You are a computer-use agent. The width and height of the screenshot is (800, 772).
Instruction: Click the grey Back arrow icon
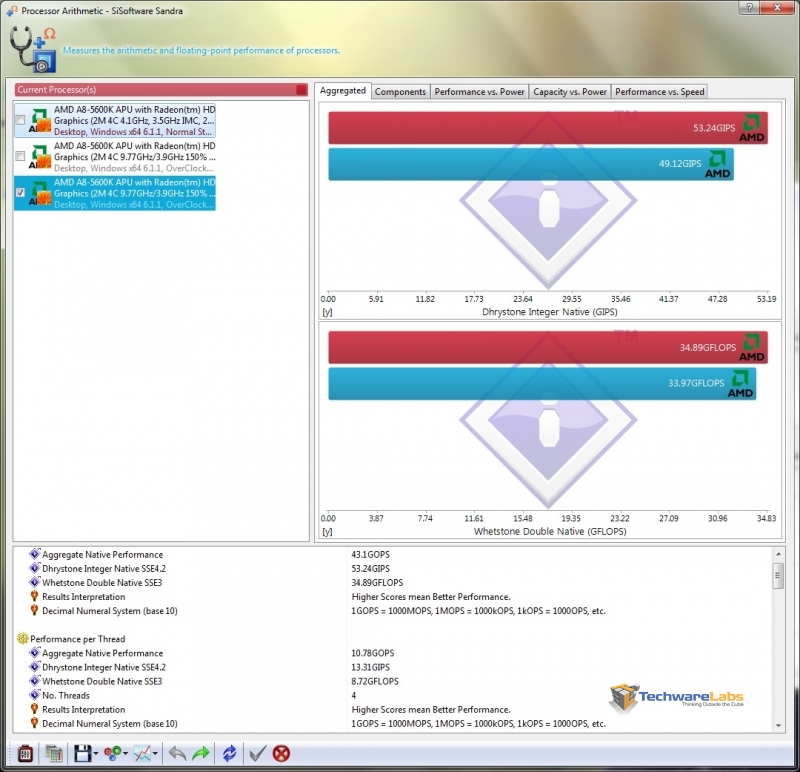[x=177, y=753]
